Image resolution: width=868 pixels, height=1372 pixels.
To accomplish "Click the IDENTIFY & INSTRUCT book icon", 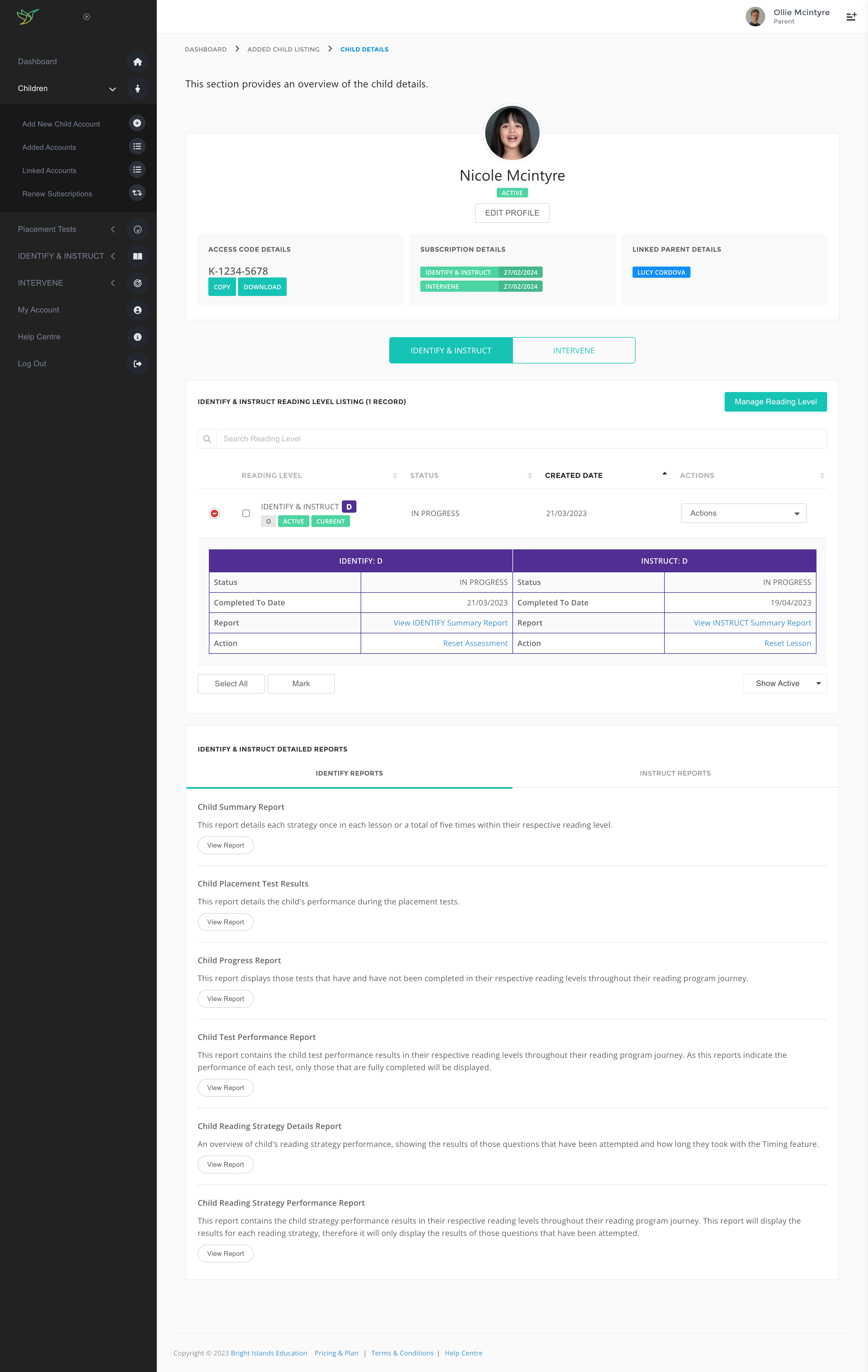I will tap(137, 256).
